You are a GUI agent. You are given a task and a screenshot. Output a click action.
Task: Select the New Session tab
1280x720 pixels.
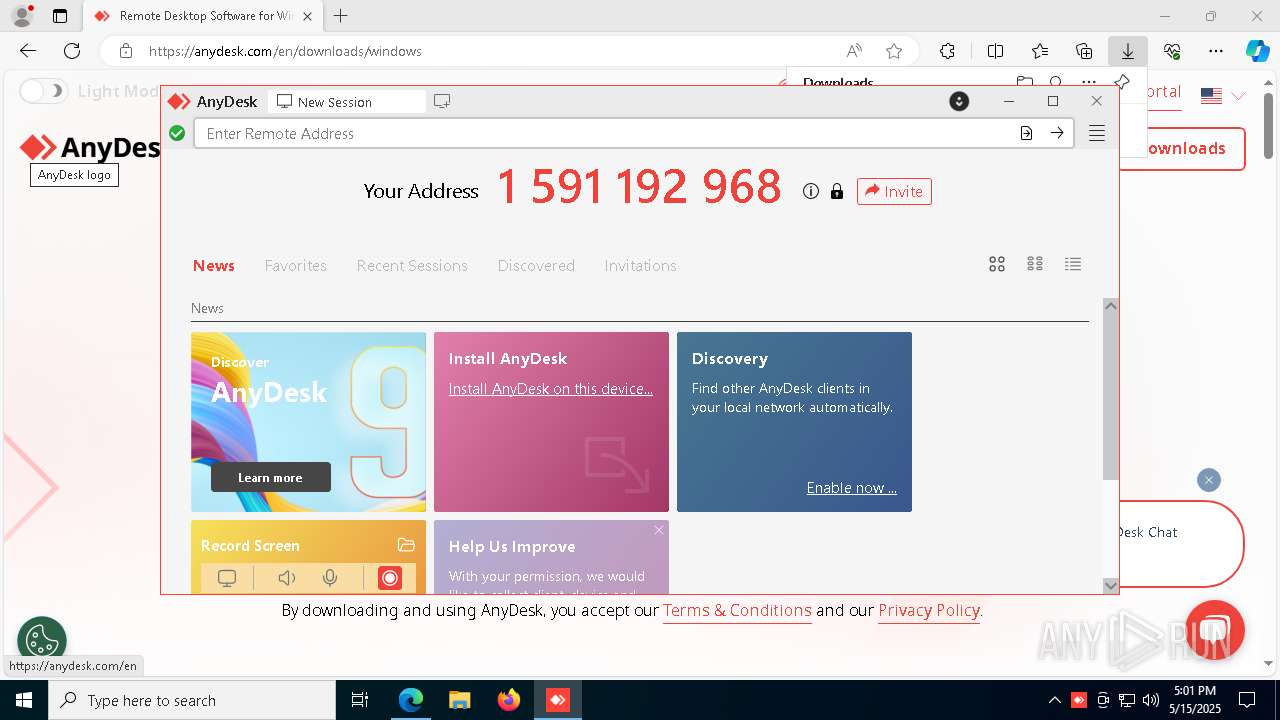point(346,101)
